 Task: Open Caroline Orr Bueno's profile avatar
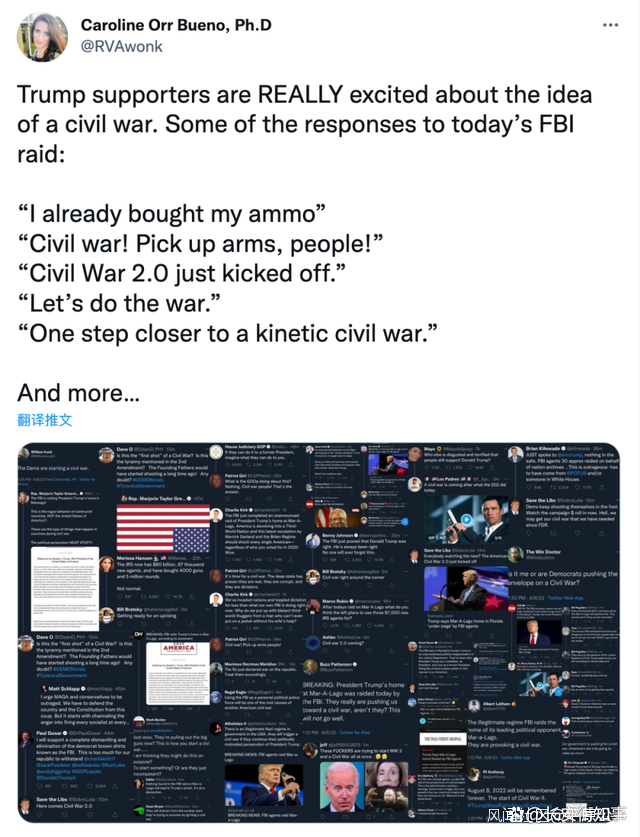click(42, 37)
